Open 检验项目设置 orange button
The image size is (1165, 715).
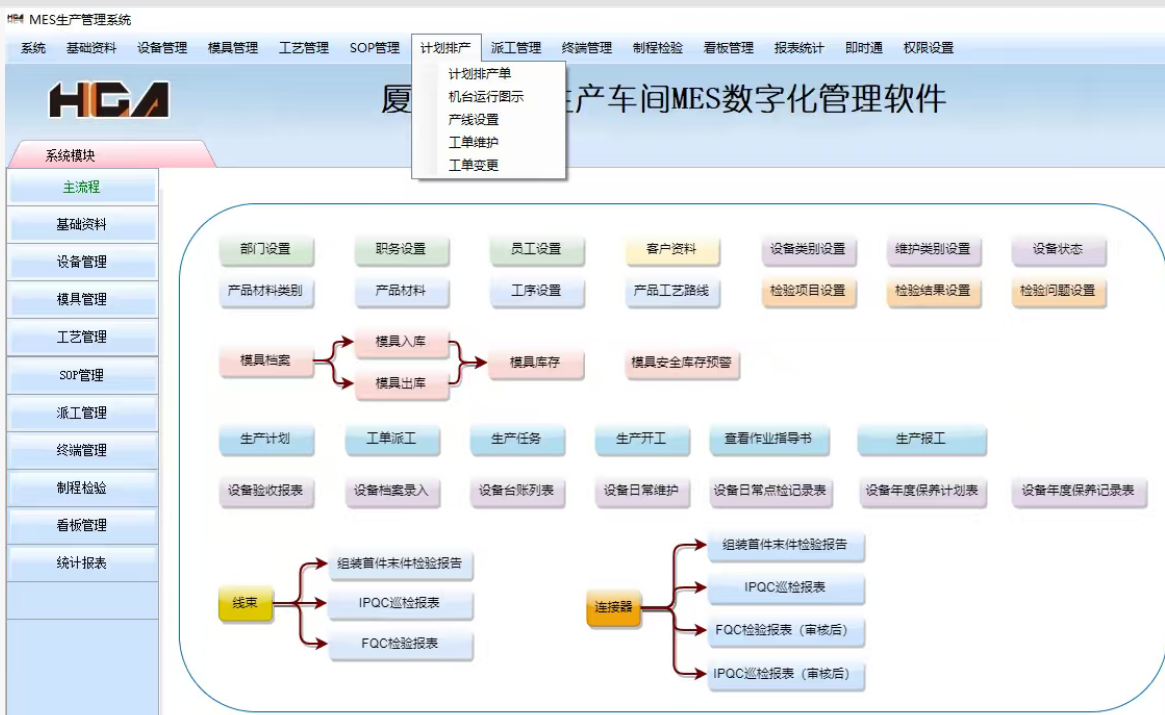[808, 291]
